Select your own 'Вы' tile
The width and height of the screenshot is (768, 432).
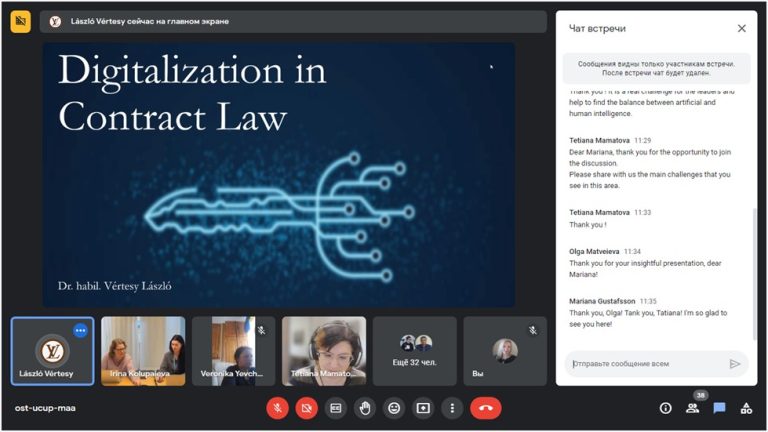pos(505,351)
